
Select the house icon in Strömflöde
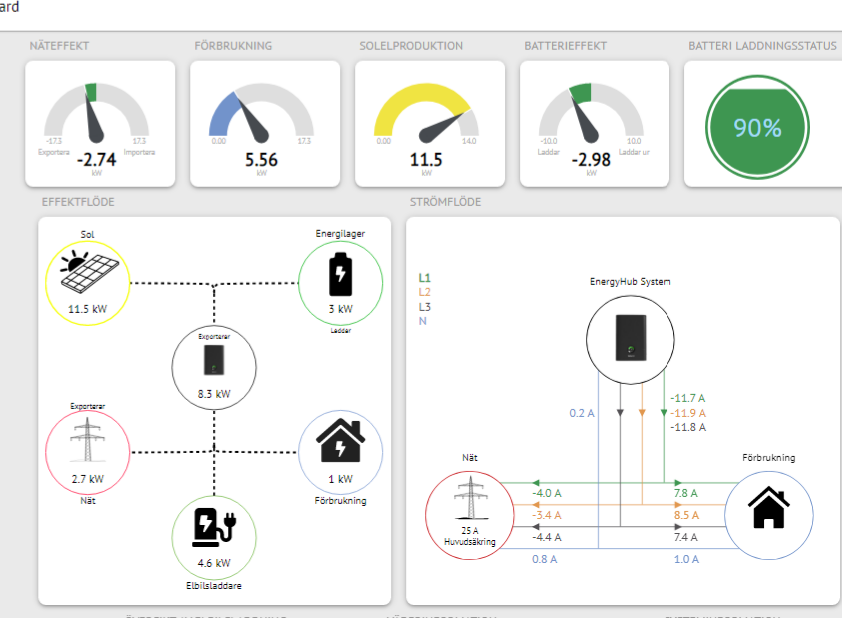click(768, 508)
